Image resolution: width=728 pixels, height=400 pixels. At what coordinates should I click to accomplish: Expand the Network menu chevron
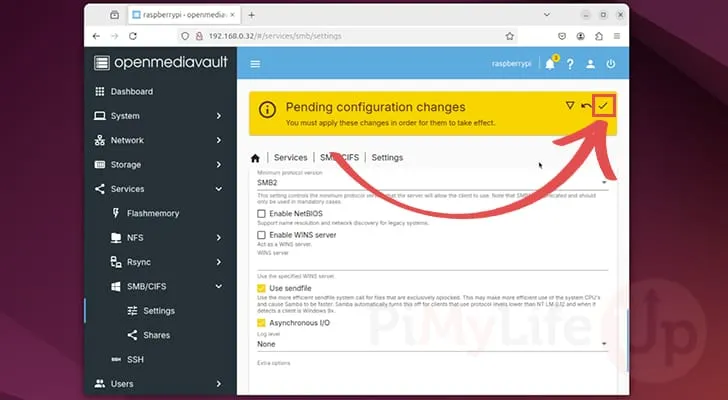point(219,140)
